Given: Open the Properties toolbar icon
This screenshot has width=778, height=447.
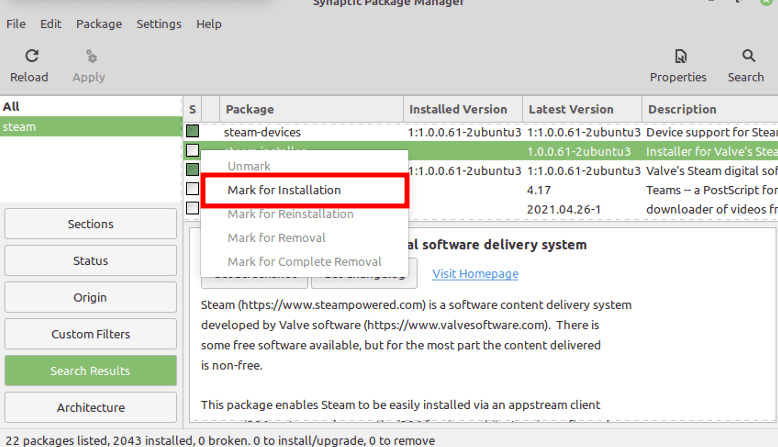Looking at the screenshot, I should coord(680,56).
